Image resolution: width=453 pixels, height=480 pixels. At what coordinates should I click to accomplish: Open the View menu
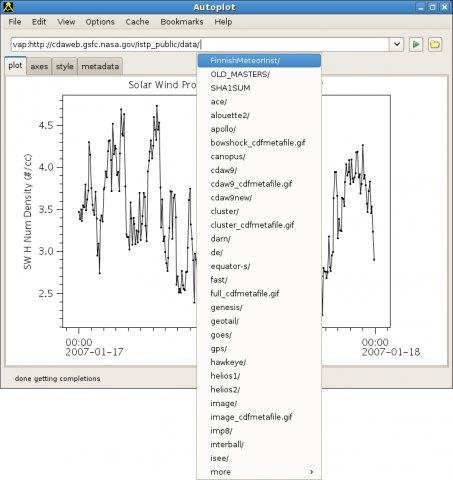(x=66, y=22)
